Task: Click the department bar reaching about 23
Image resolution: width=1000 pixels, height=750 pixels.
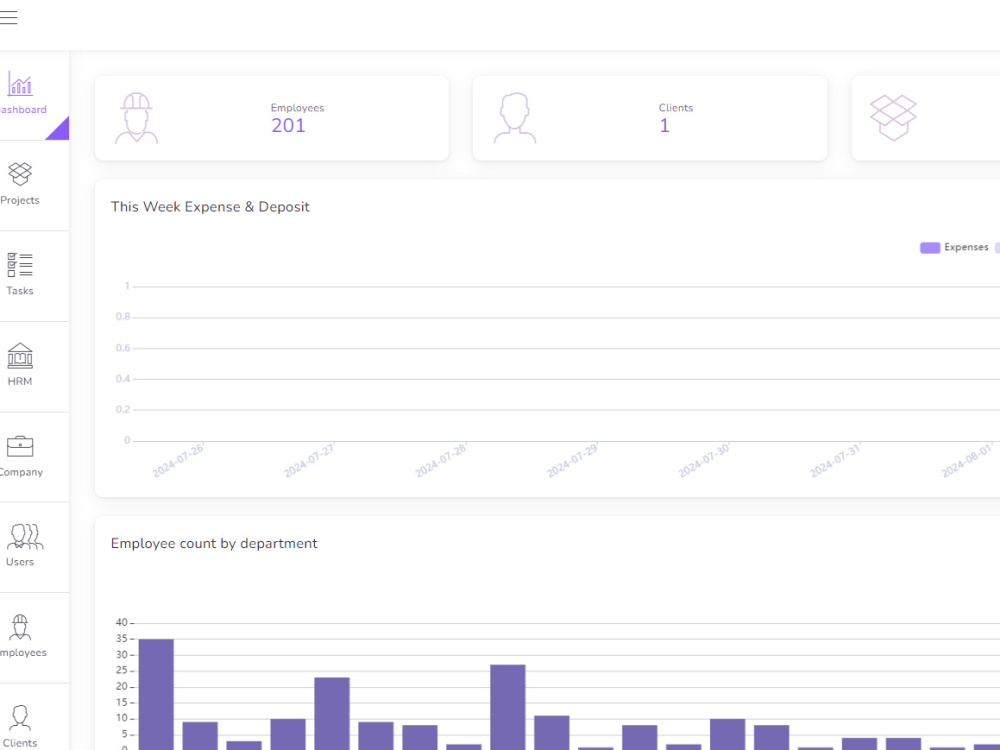Action: 332,714
